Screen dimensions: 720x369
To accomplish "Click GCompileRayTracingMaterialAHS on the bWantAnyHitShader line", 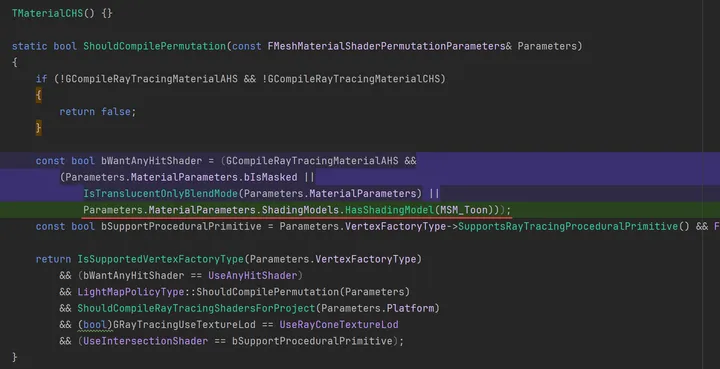I will coord(312,161).
